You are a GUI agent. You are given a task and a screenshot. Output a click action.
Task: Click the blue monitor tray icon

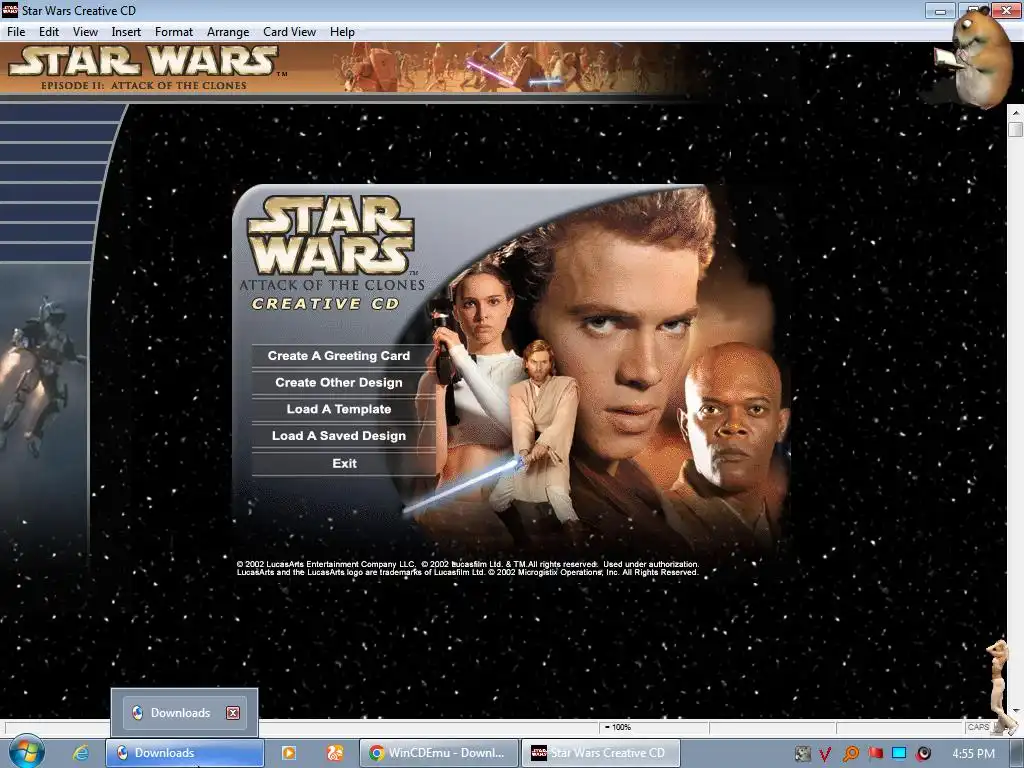899,754
